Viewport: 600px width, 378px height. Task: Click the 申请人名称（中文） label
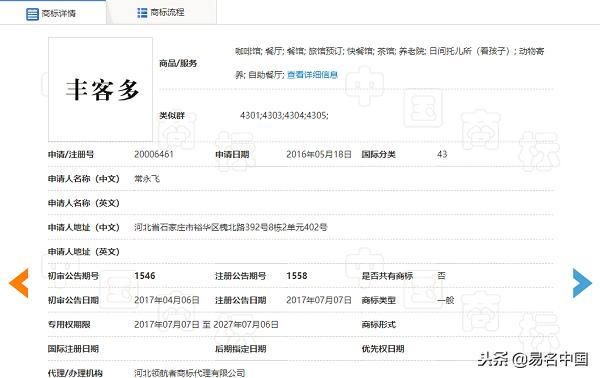tap(84, 179)
